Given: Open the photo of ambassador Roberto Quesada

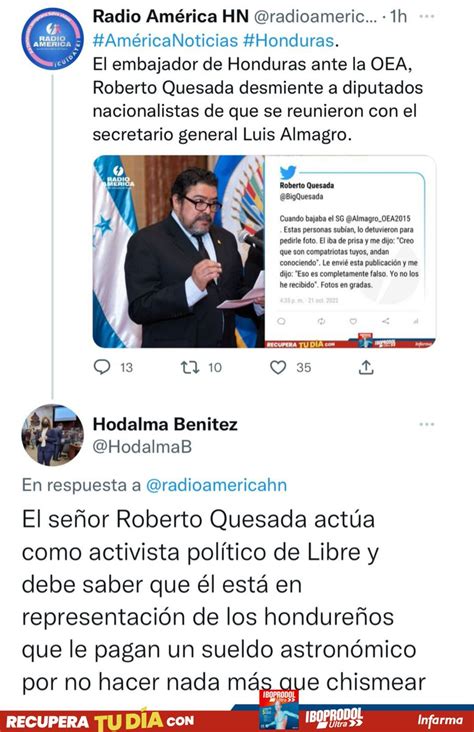Looking at the screenshot, I should 179,252.
